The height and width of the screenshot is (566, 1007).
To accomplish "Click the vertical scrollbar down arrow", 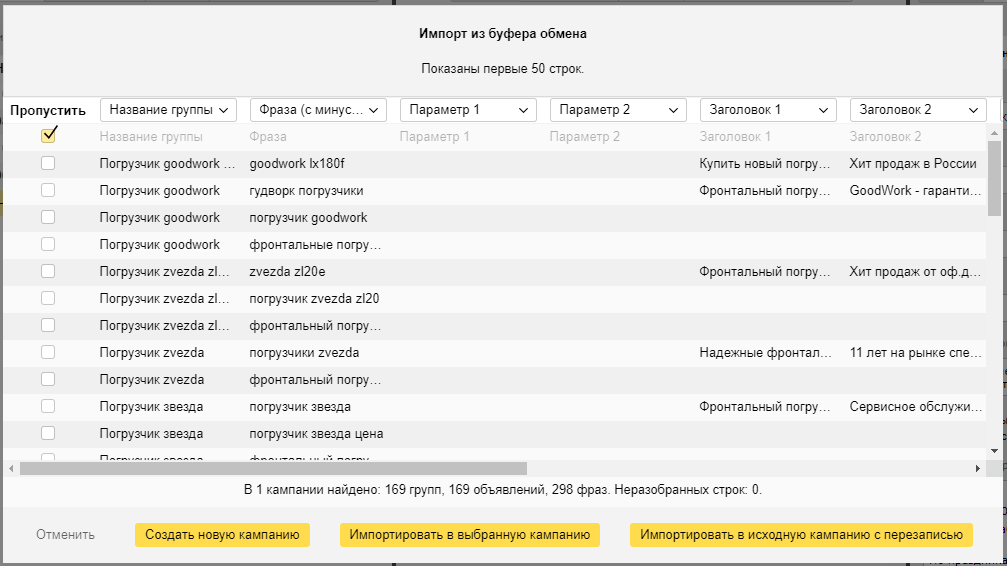I will tap(994, 452).
